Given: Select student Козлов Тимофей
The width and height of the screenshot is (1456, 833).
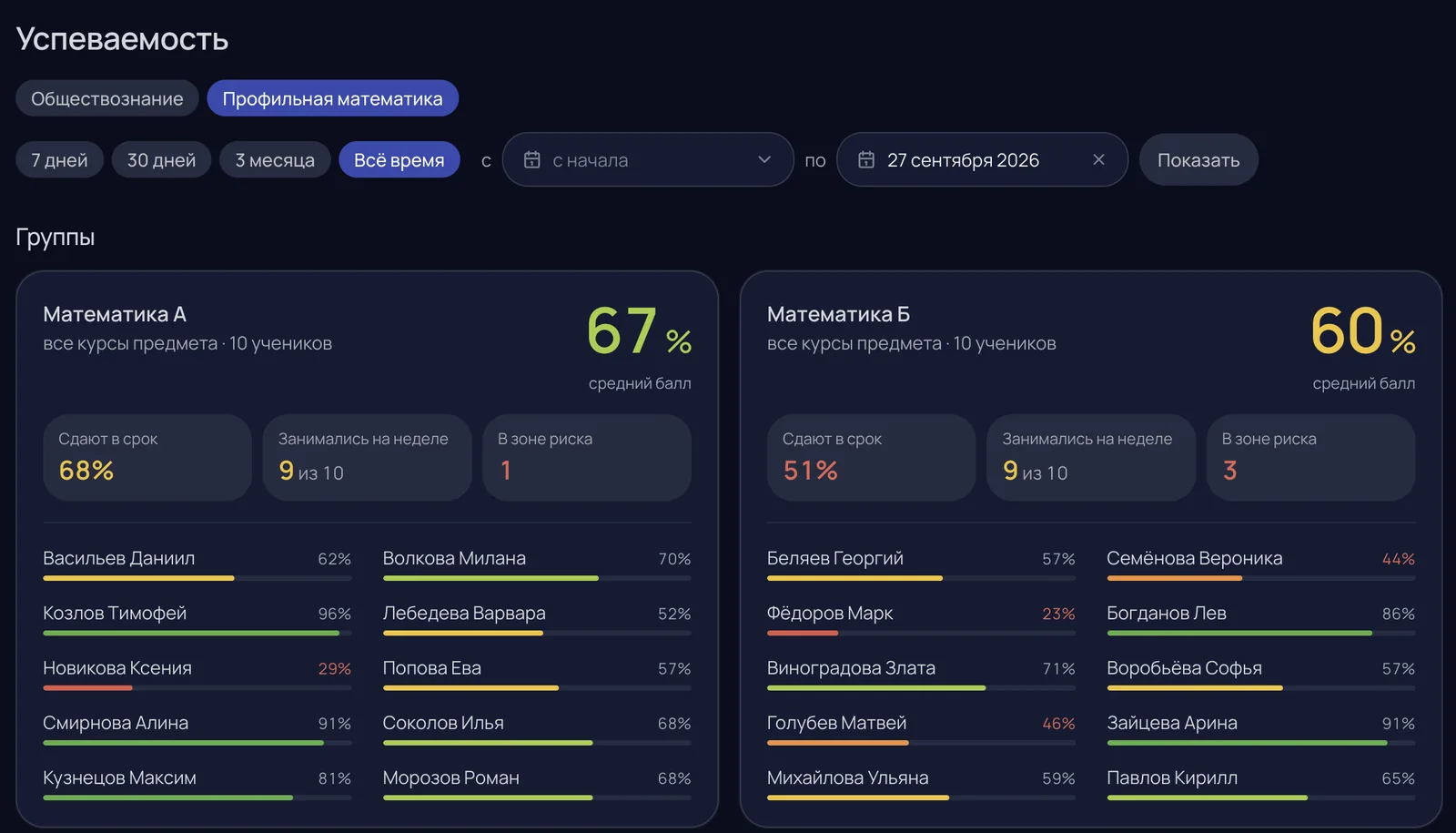Looking at the screenshot, I should click(197, 619).
